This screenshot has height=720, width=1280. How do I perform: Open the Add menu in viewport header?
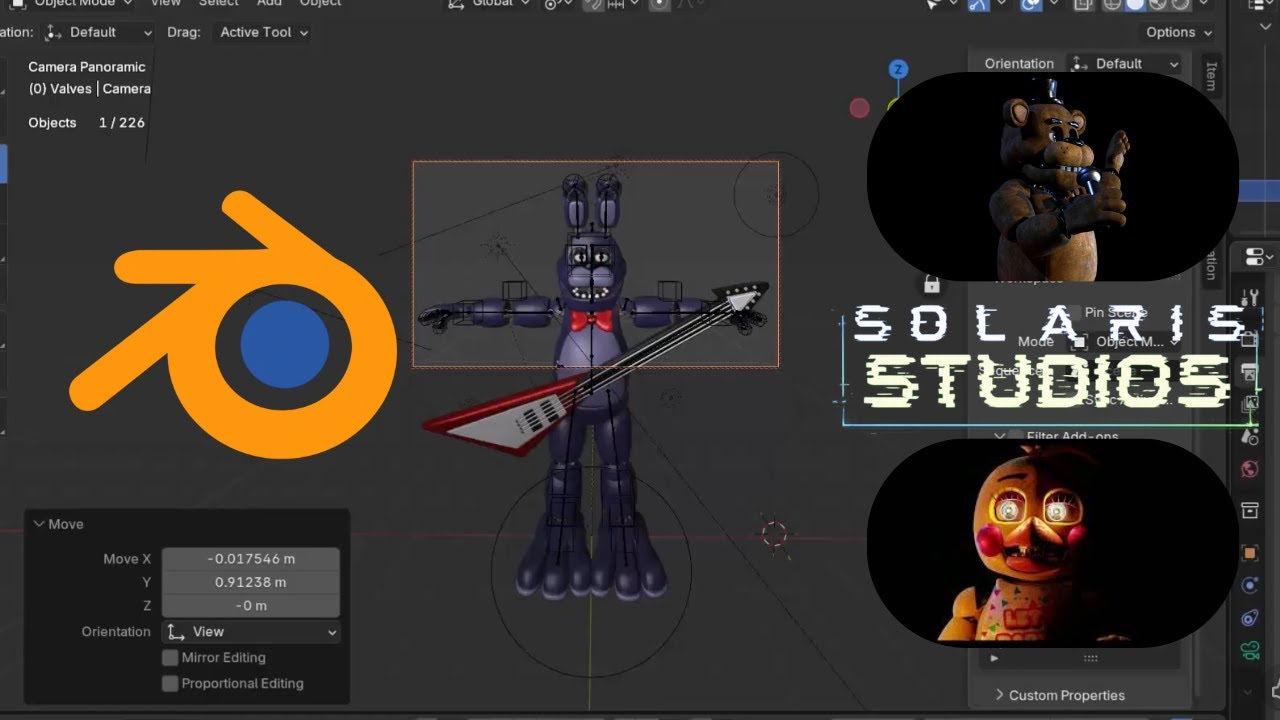coord(269,4)
